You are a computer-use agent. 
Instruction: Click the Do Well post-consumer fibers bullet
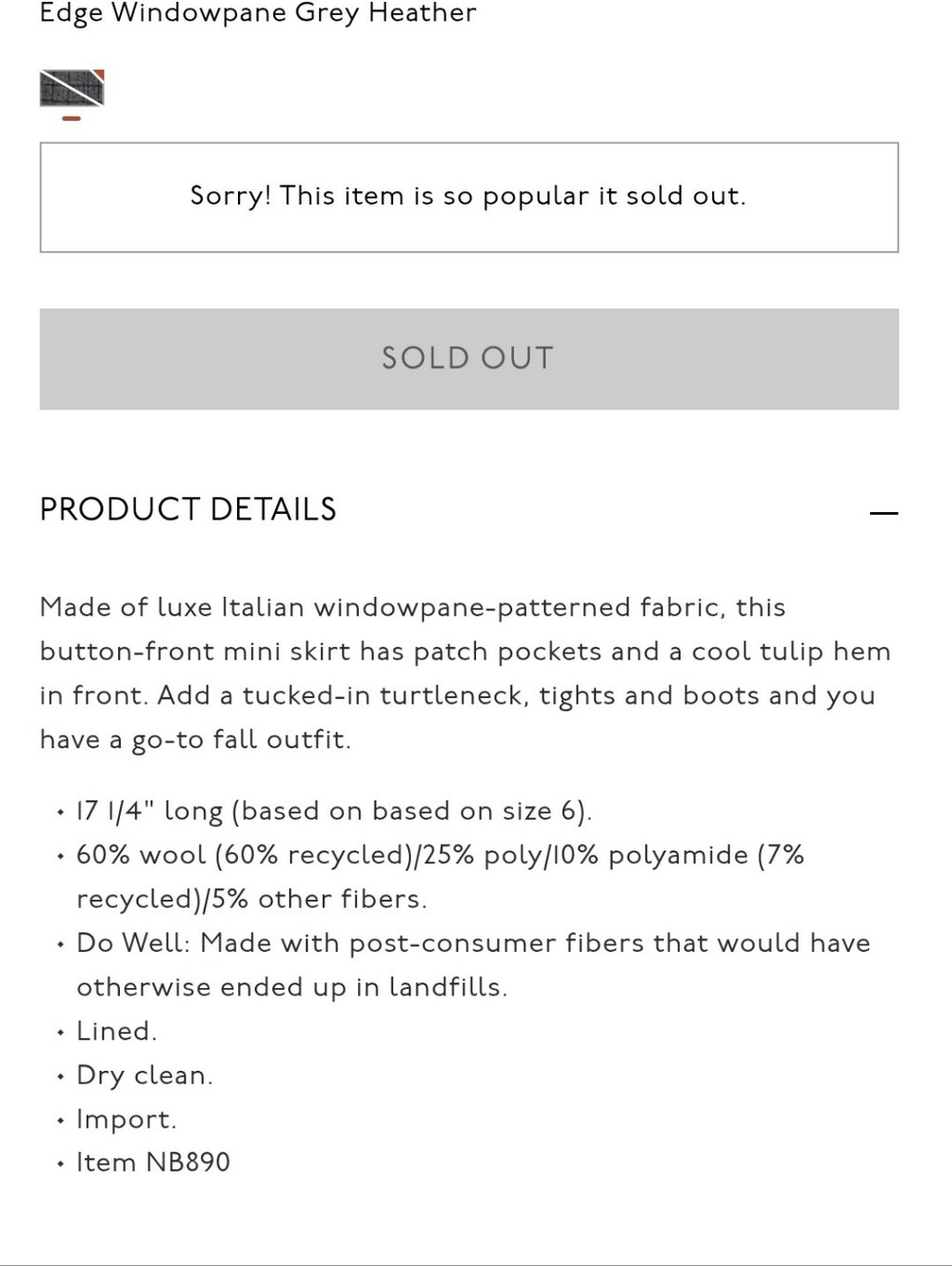coord(473,942)
